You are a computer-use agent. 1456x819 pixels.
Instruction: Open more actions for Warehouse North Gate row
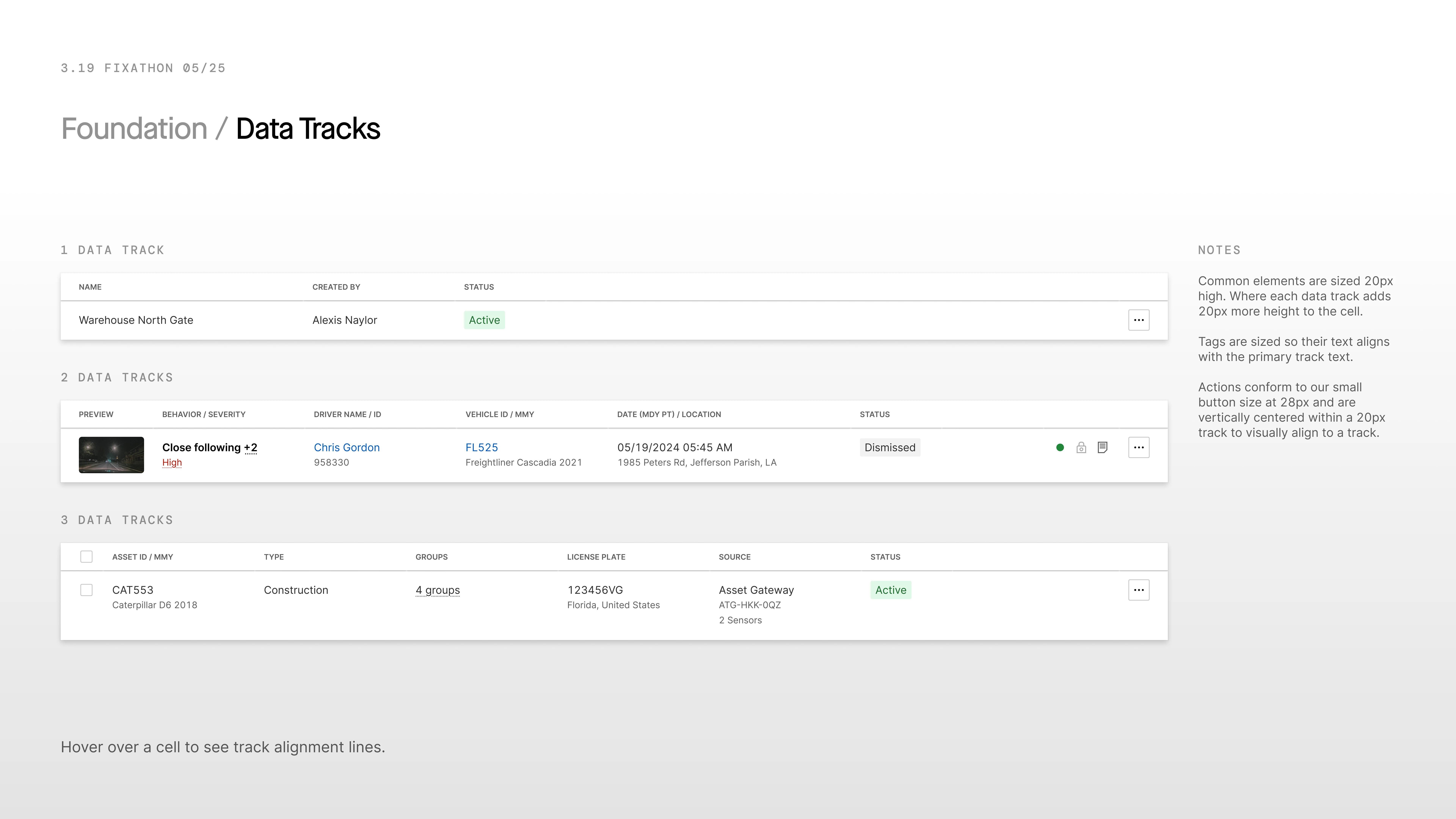click(1138, 320)
